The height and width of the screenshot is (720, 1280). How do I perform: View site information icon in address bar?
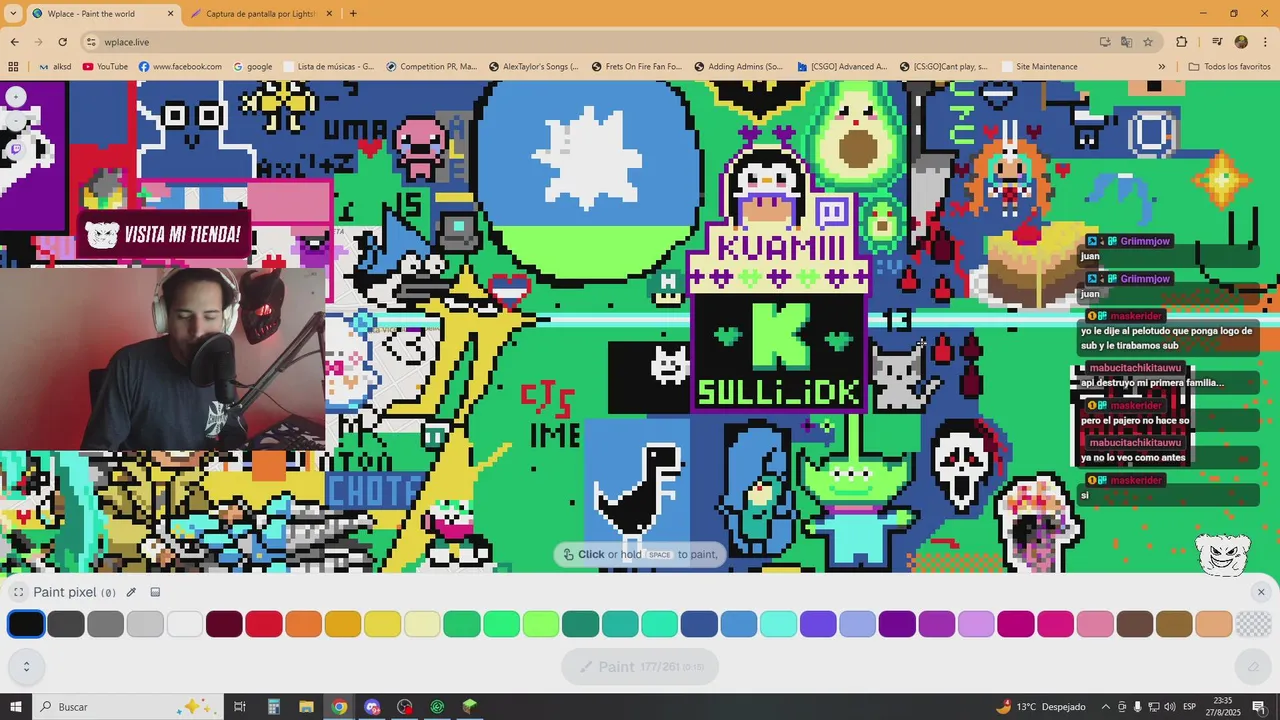(x=91, y=42)
